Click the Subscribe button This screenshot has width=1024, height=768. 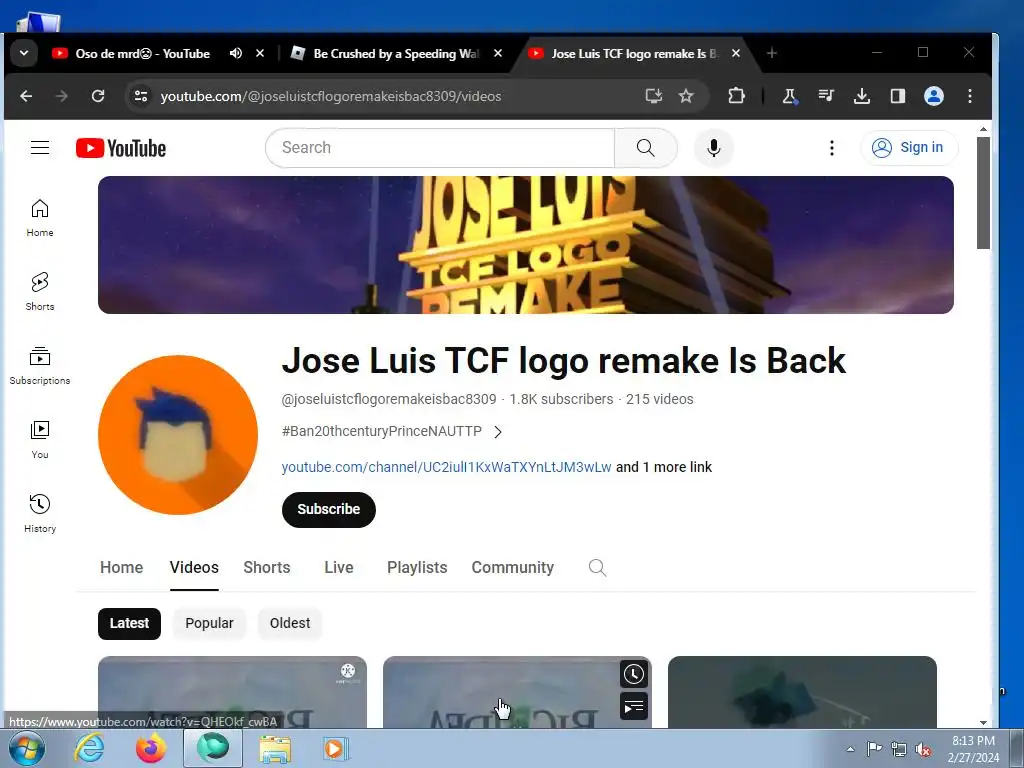(x=328, y=509)
